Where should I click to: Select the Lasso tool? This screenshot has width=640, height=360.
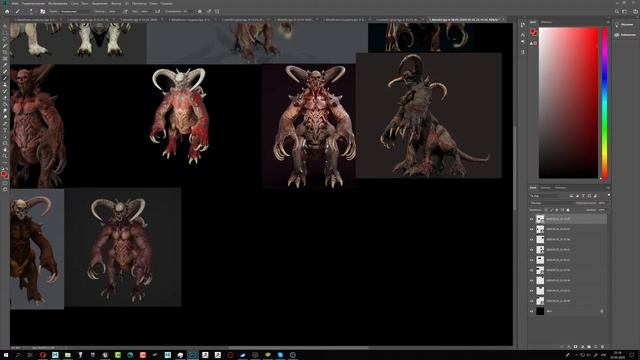(x=5, y=39)
